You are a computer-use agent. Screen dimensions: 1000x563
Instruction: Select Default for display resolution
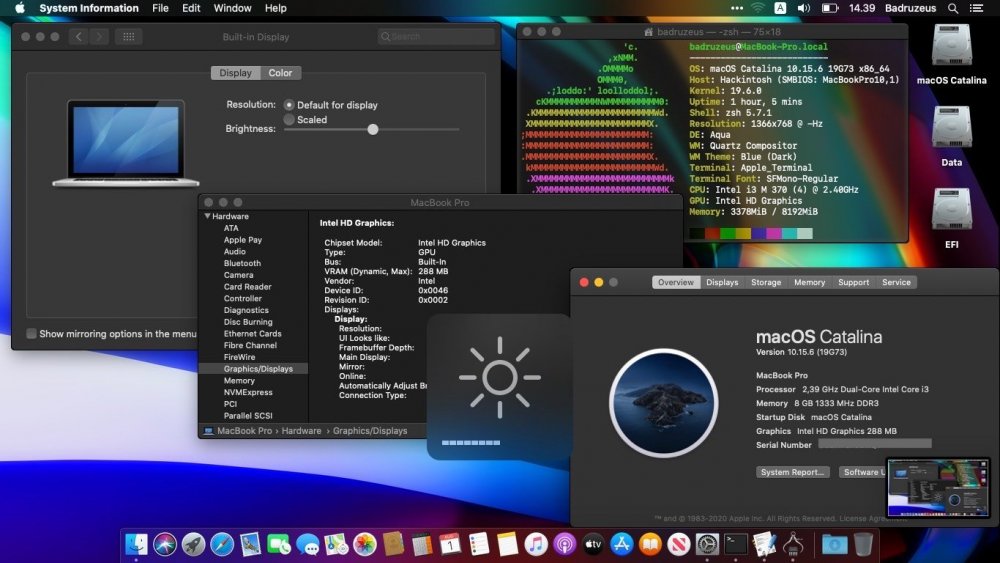pyautogui.click(x=289, y=105)
